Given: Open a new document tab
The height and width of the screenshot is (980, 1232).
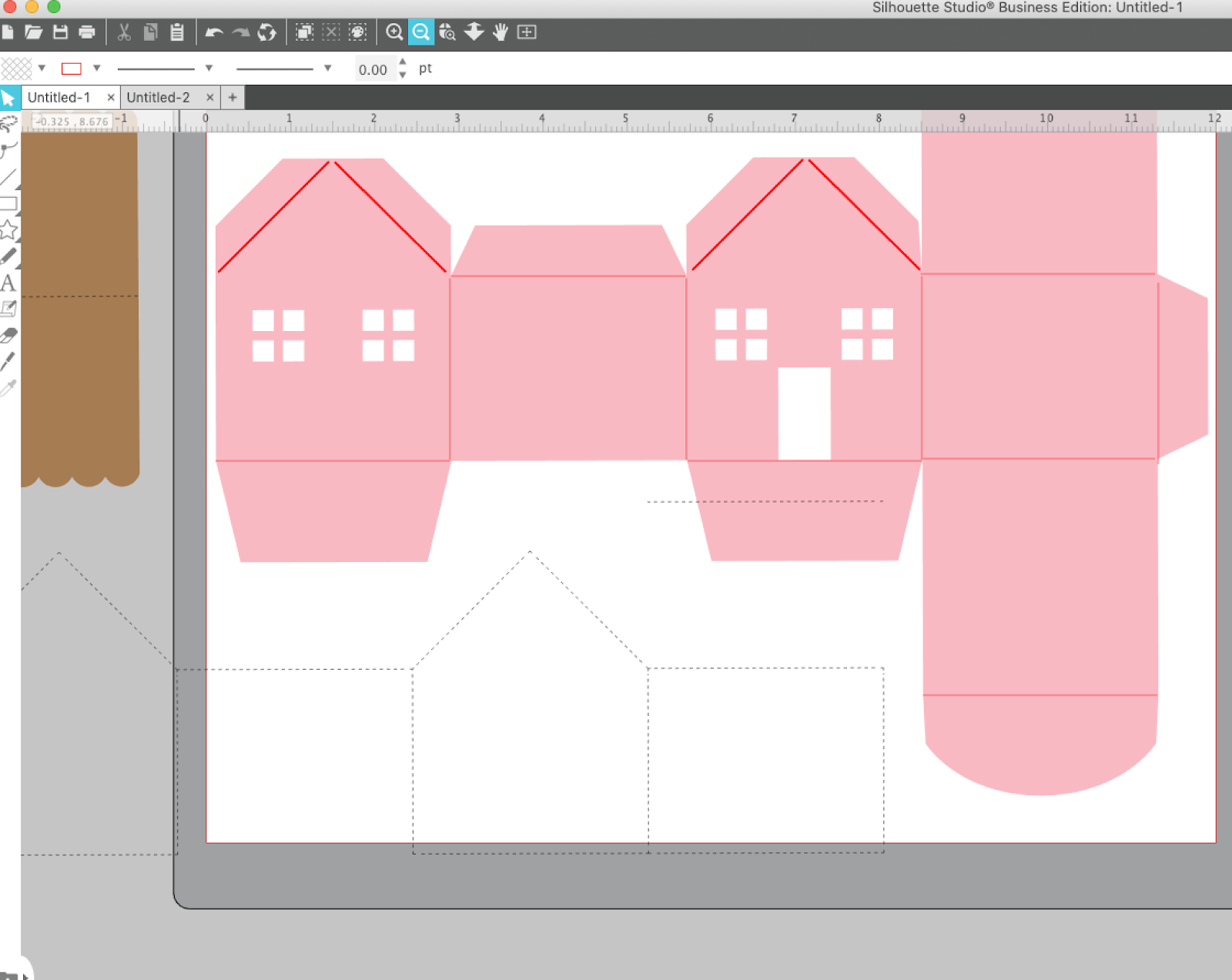Looking at the screenshot, I should 232,97.
